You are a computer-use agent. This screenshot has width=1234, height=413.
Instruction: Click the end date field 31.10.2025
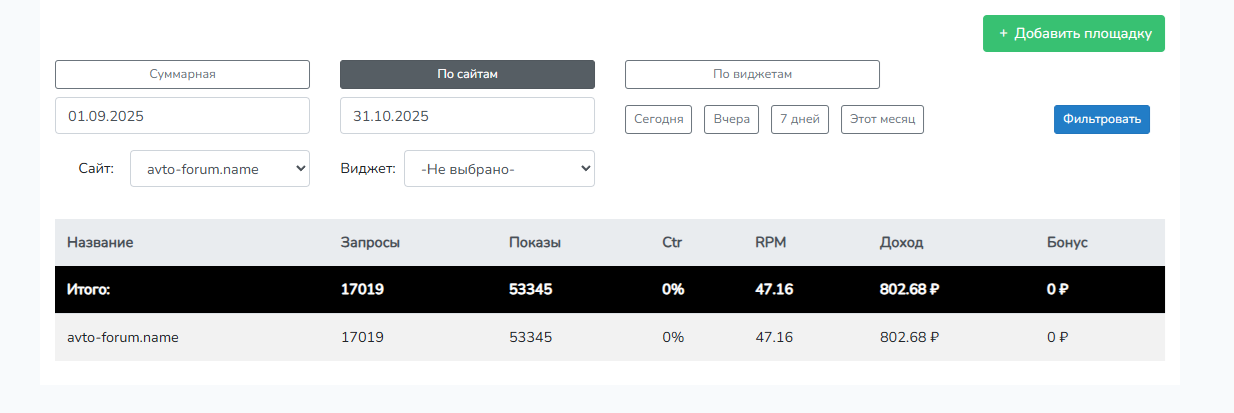(467, 116)
